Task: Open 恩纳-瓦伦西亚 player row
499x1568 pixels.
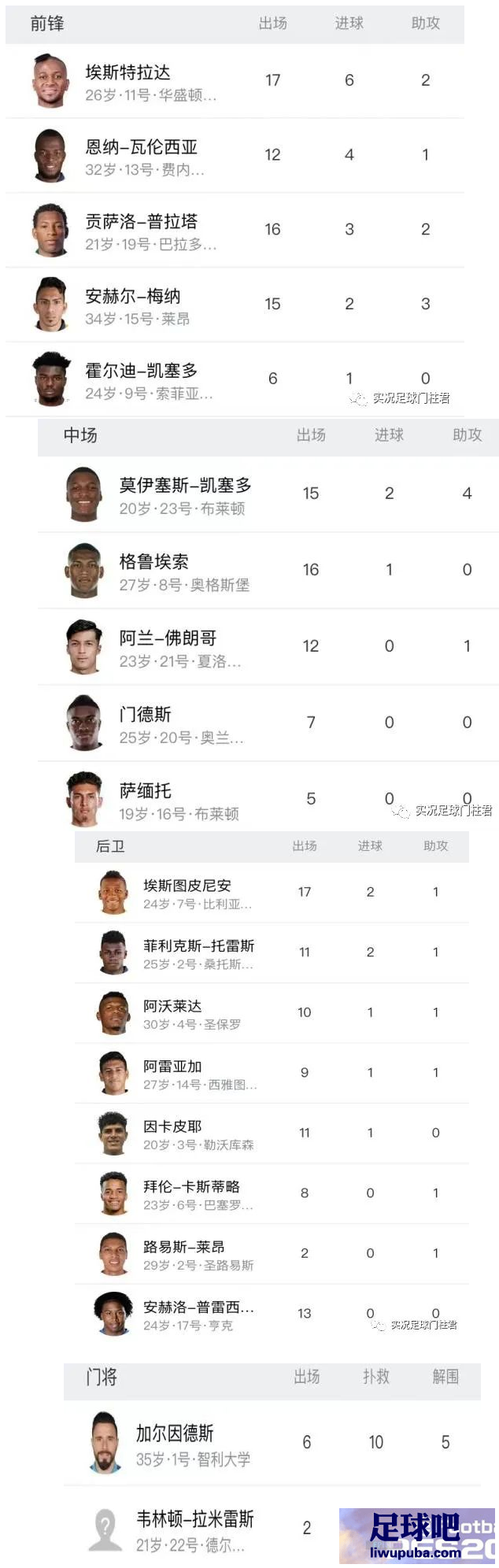Action: (x=235, y=156)
